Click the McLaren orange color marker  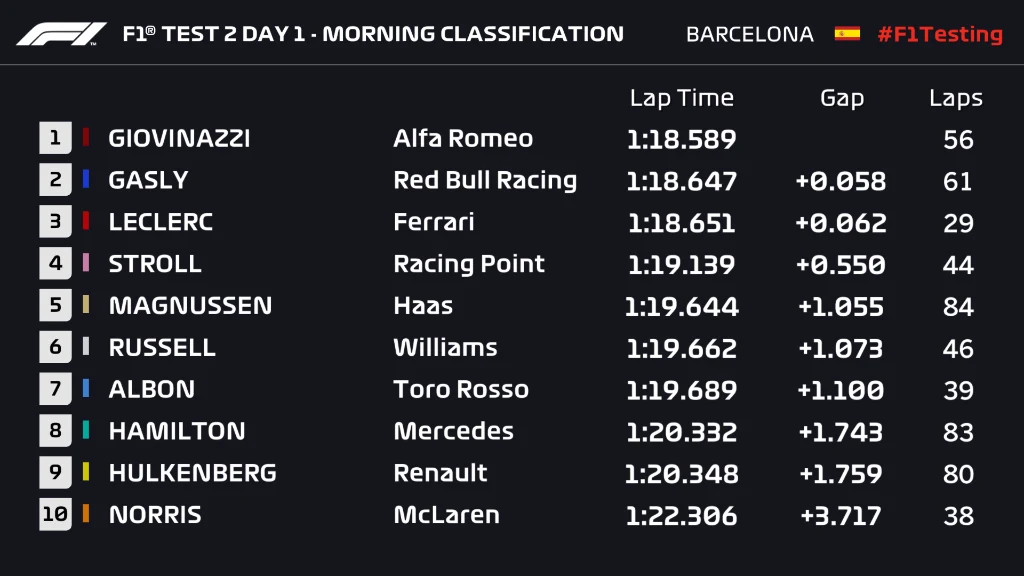(x=86, y=515)
